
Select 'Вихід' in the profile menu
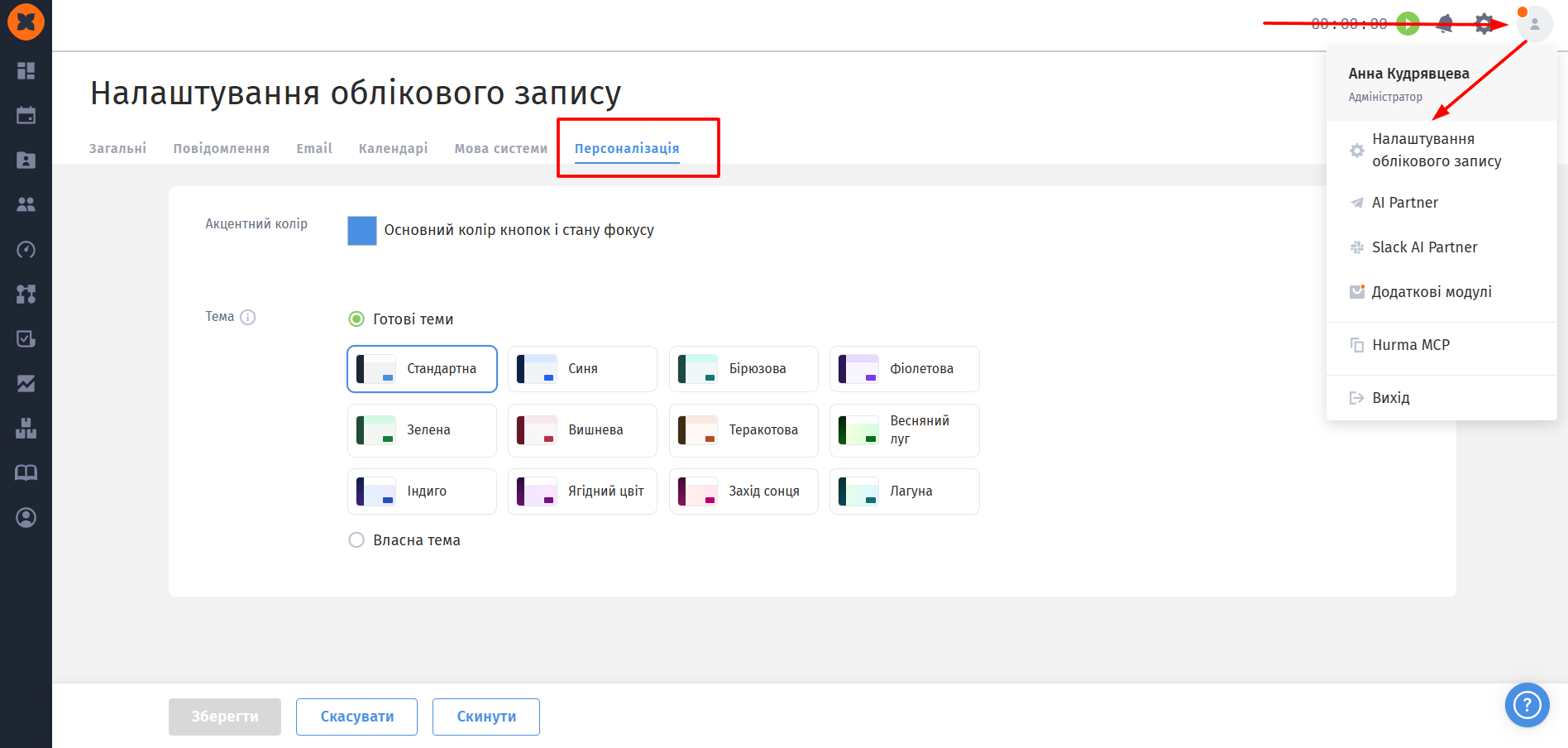(x=1441, y=398)
